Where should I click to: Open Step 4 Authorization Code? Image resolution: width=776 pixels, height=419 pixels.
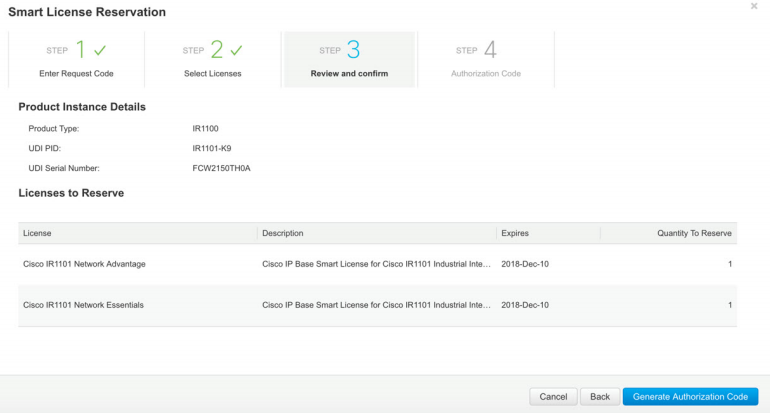coord(486,59)
